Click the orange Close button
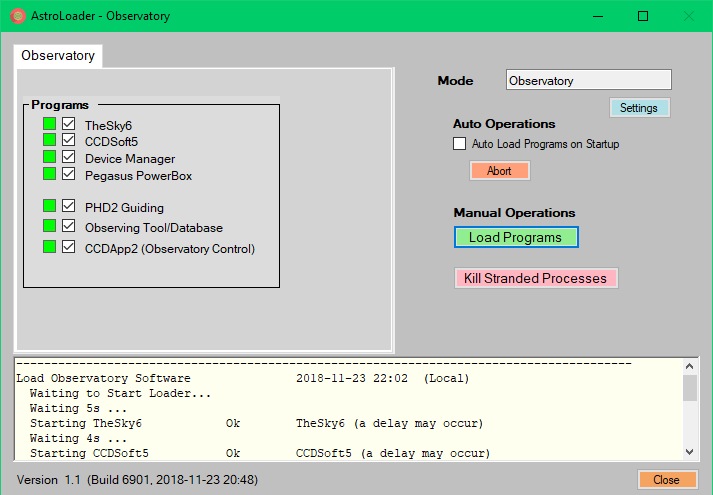The width and height of the screenshot is (713, 495). (x=667, y=480)
